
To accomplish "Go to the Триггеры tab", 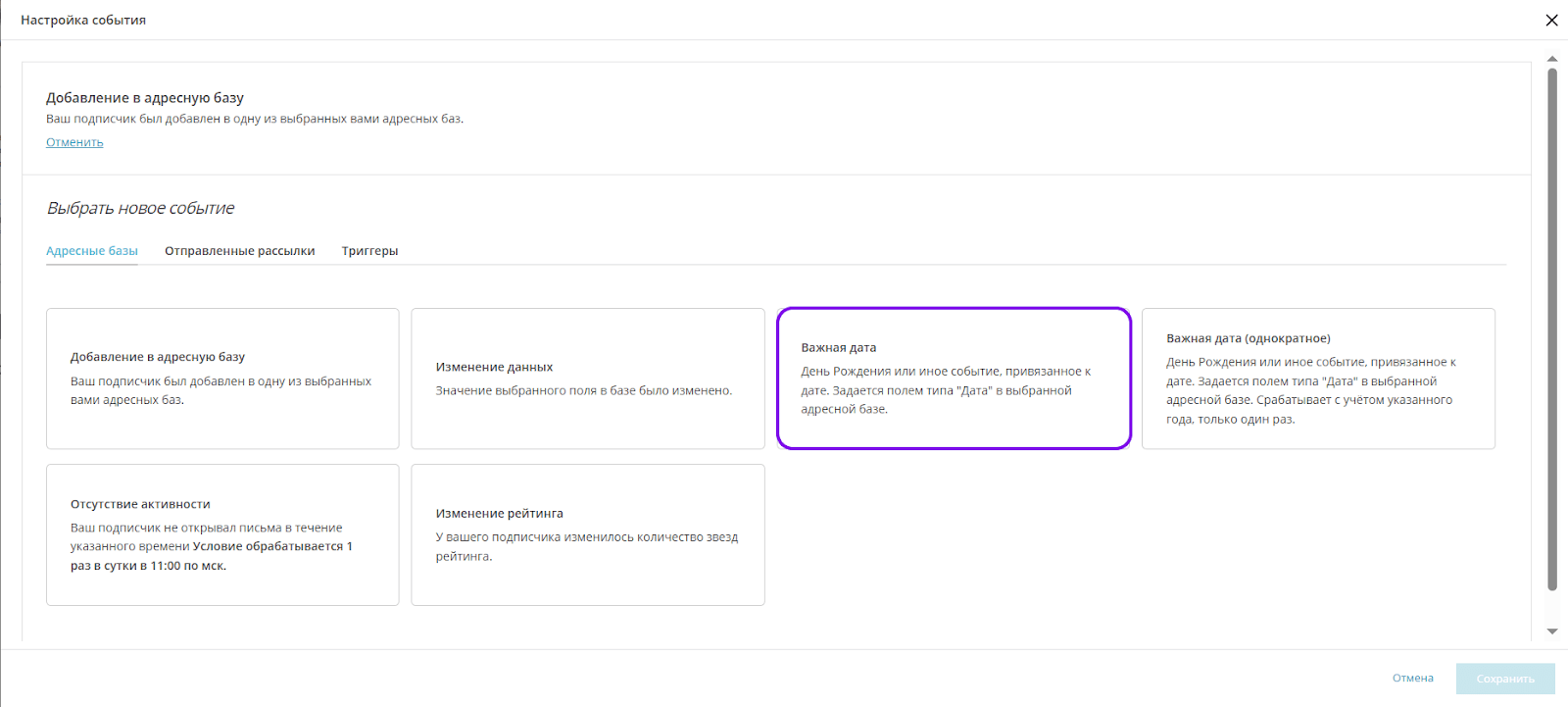I will point(369,251).
